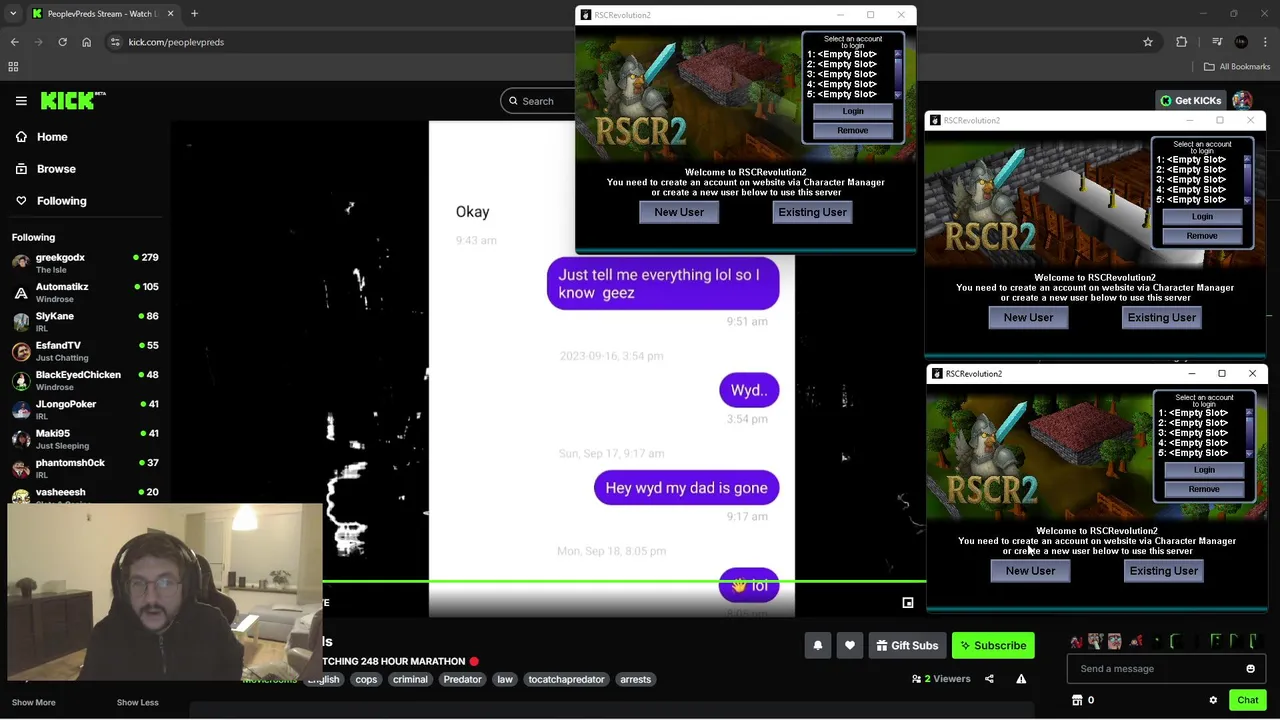The height and width of the screenshot is (720, 1280).
Task: Click Existing User in bottom RSCRevolution2 window
Action: pos(1163,570)
